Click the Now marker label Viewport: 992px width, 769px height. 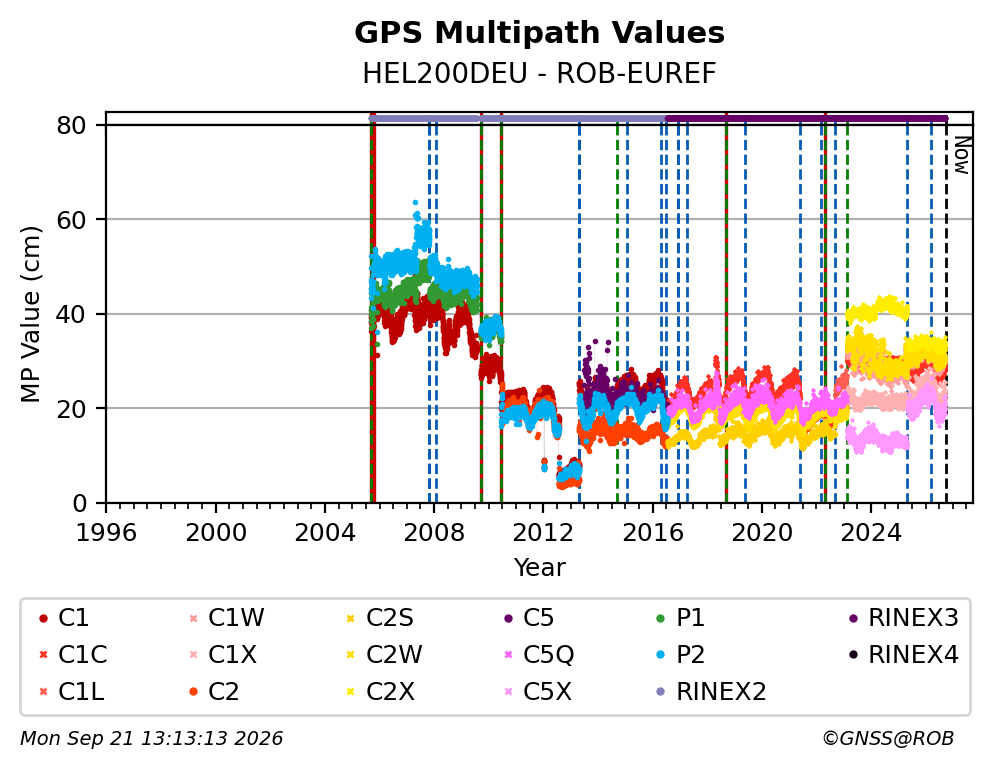coord(962,156)
